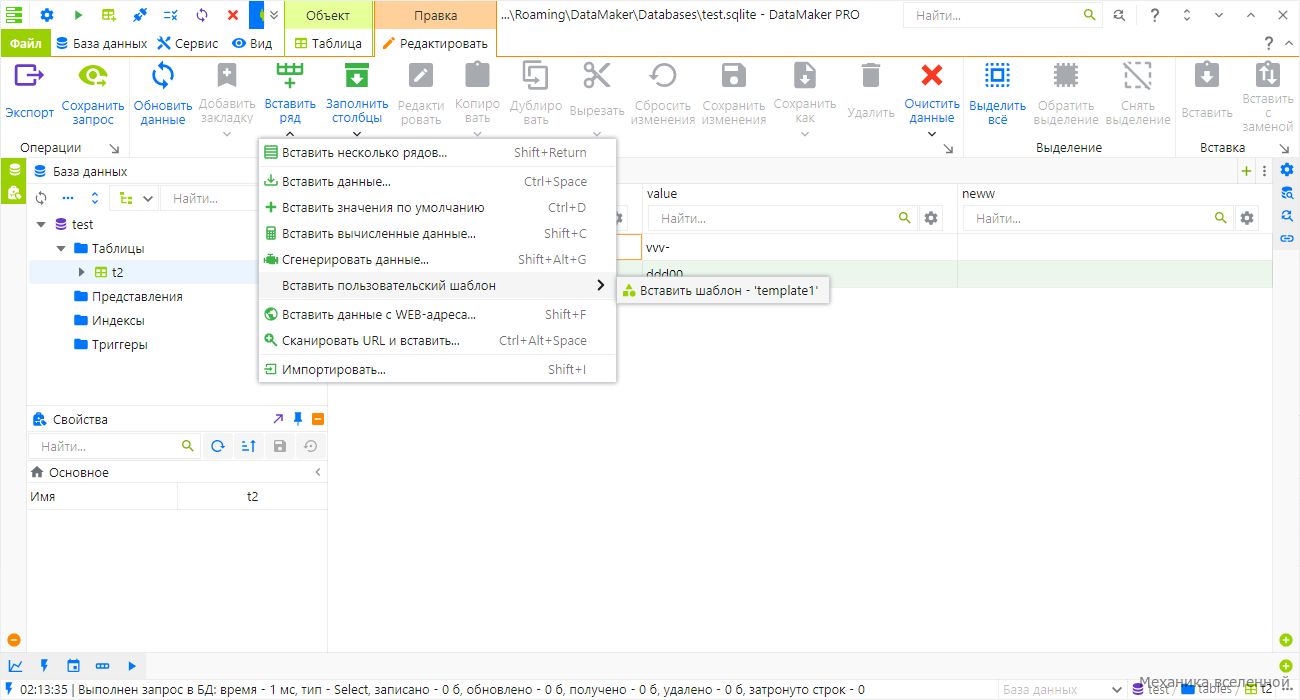Click the link icon on the right sidebar
1300x700 pixels.
(1287, 239)
